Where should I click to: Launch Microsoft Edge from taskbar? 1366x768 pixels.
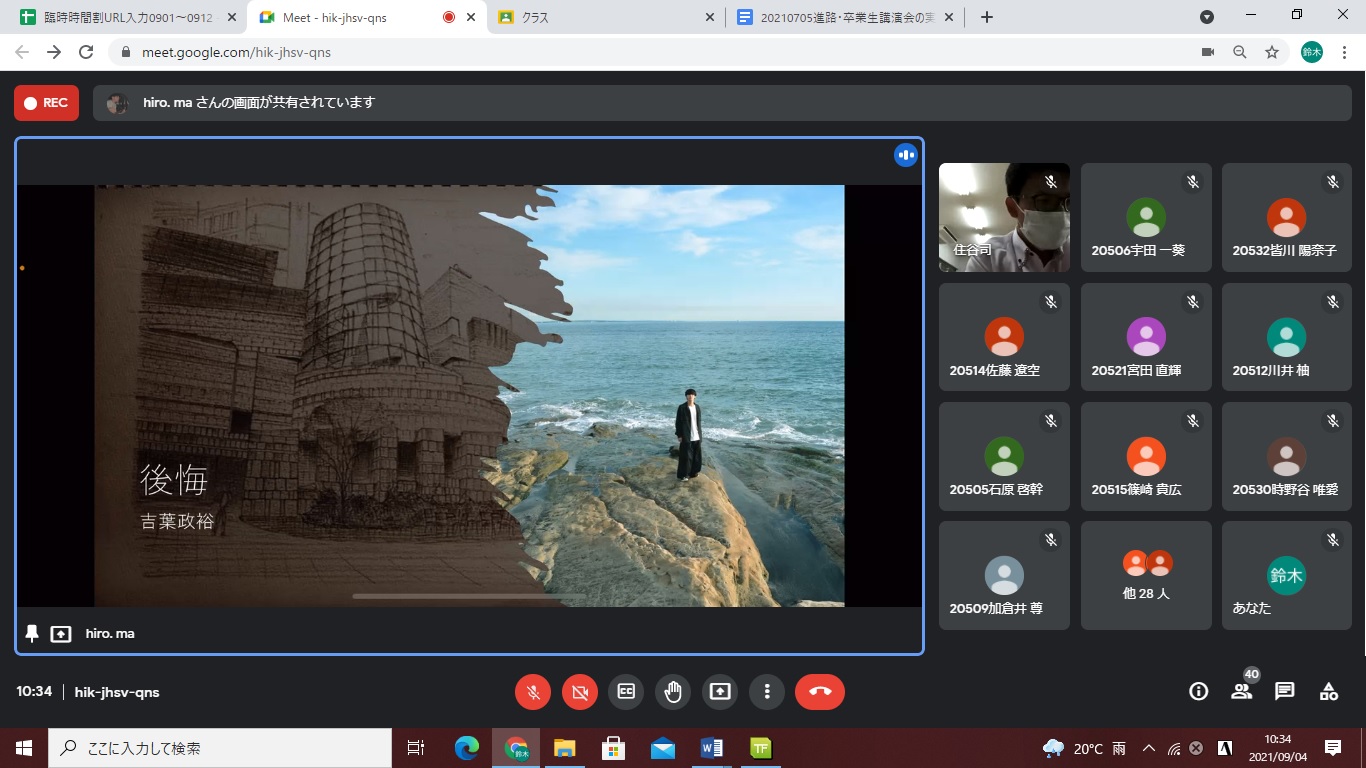467,748
